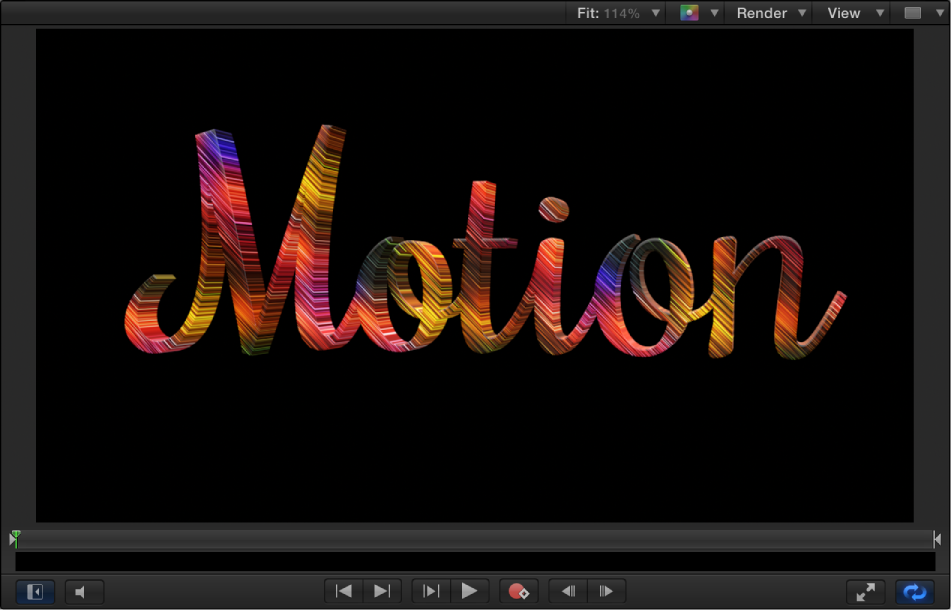
Task: Select the Play button in transport controls
Action: click(470, 591)
